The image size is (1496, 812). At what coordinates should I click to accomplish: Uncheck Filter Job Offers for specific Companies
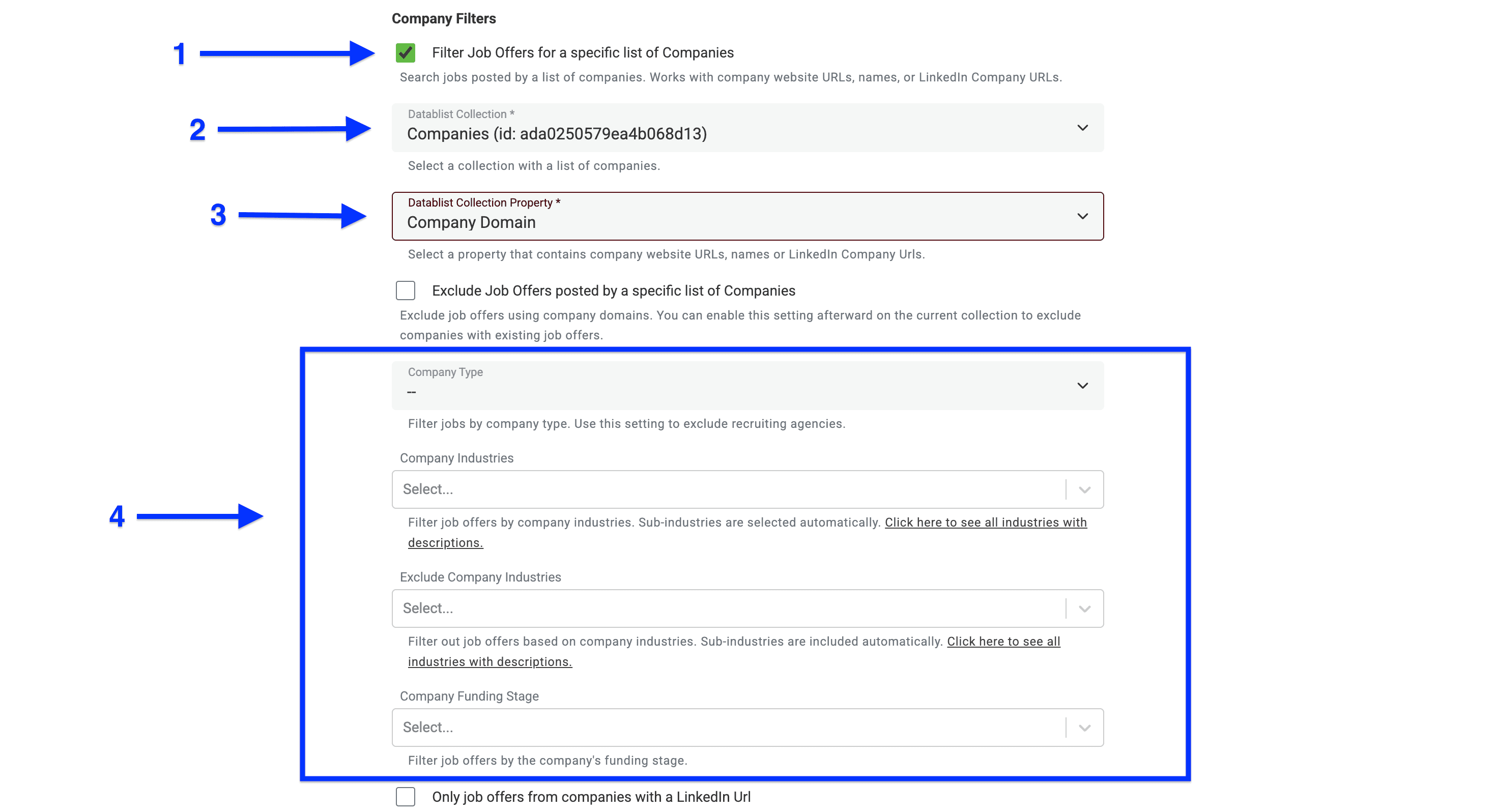(x=406, y=52)
